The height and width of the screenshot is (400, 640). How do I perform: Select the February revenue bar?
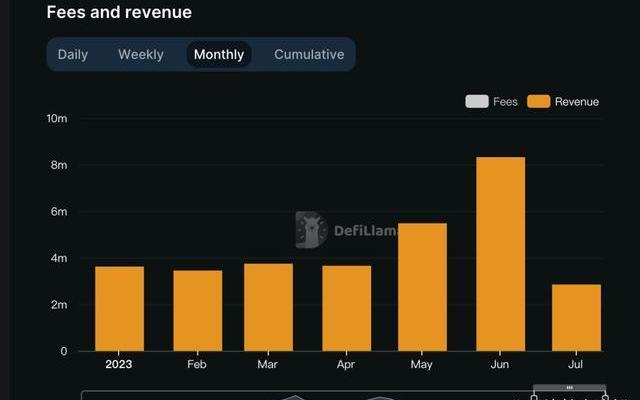click(x=197, y=310)
